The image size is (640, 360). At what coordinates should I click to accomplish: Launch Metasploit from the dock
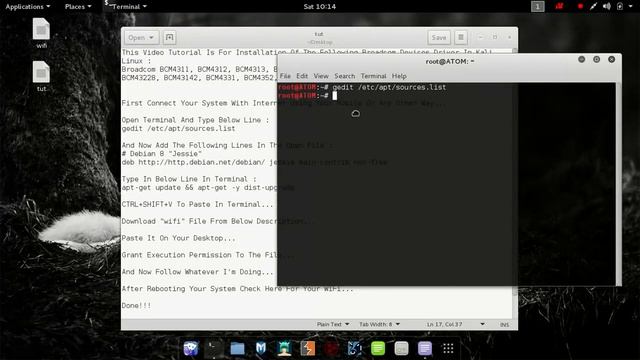pos(261,348)
